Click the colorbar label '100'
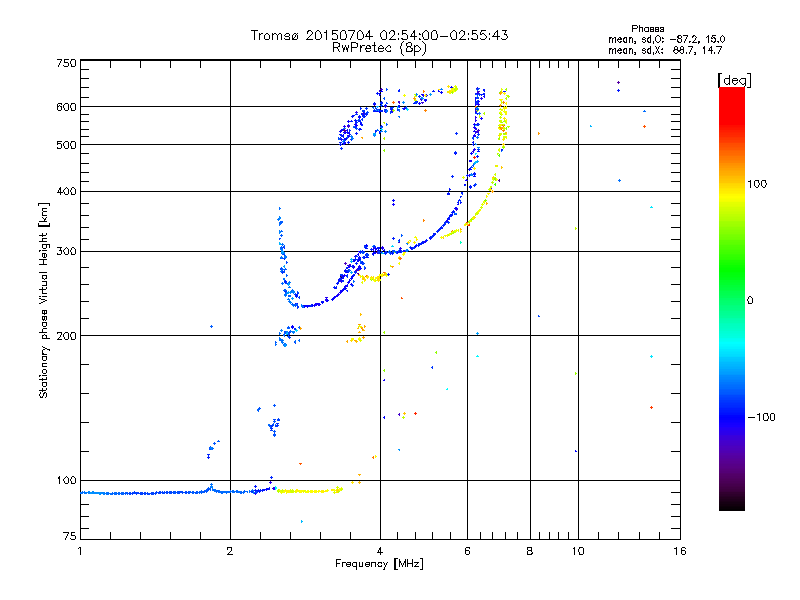Viewport: 800px width, 600px height. coord(757,184)
